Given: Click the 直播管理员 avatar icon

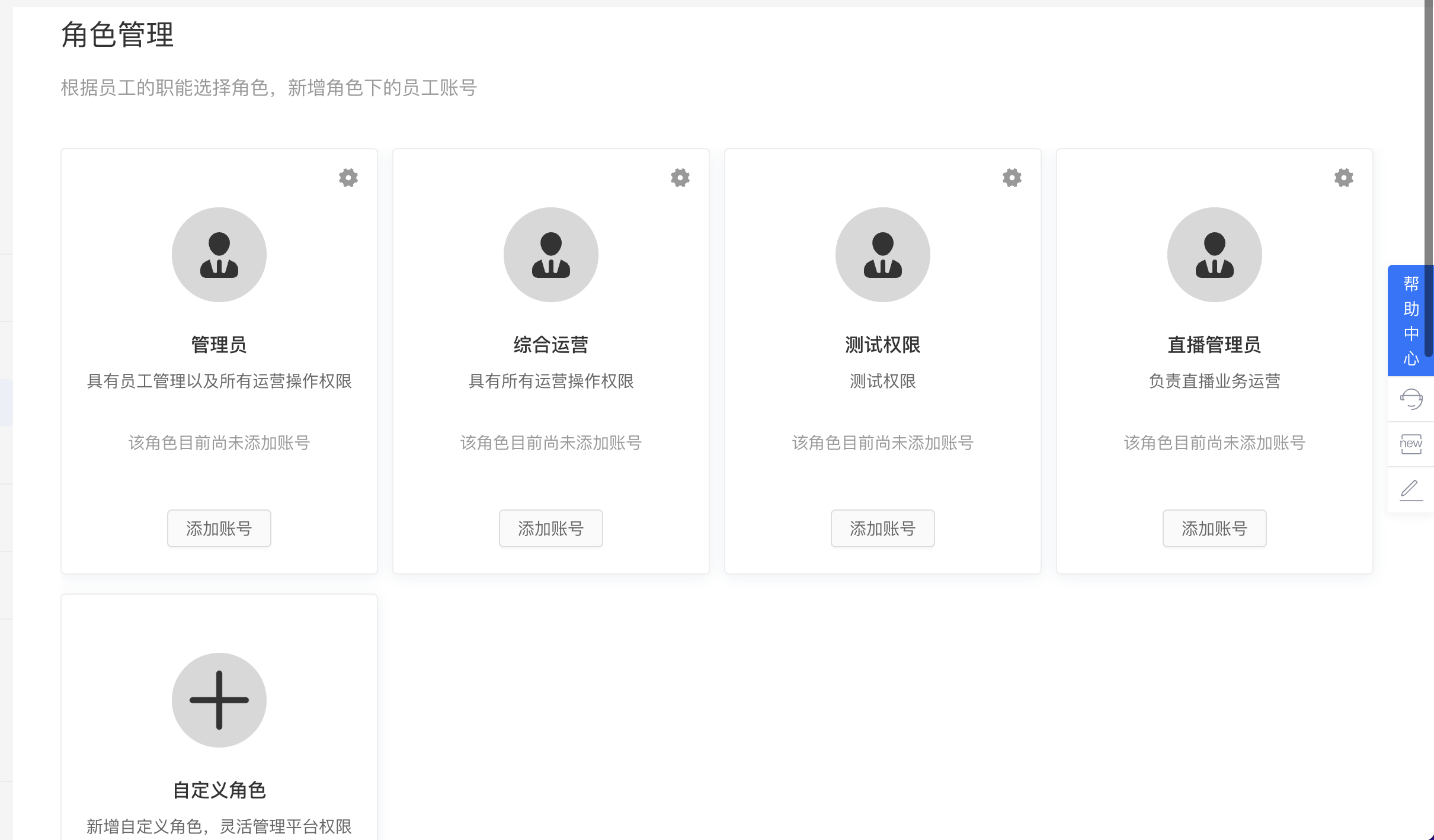Looking at the screenshot, I should pos(1215,255).
